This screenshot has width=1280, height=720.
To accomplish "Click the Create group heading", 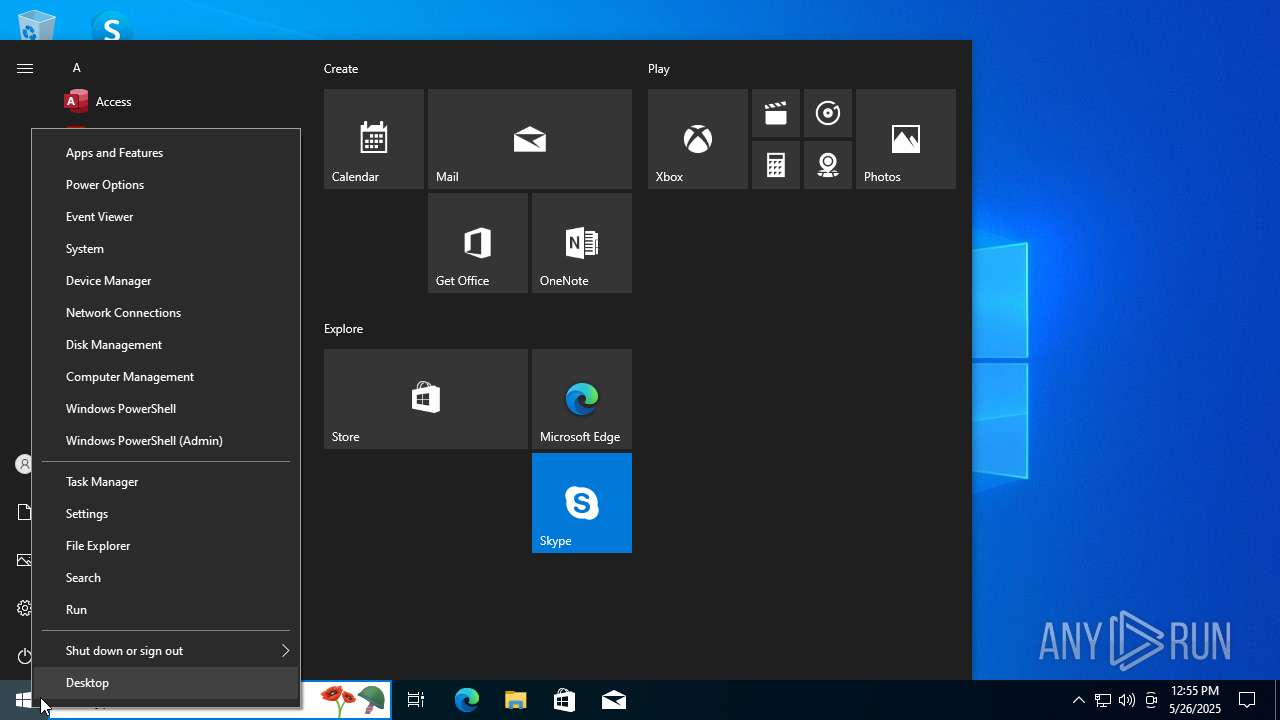I will coord(341,69).
